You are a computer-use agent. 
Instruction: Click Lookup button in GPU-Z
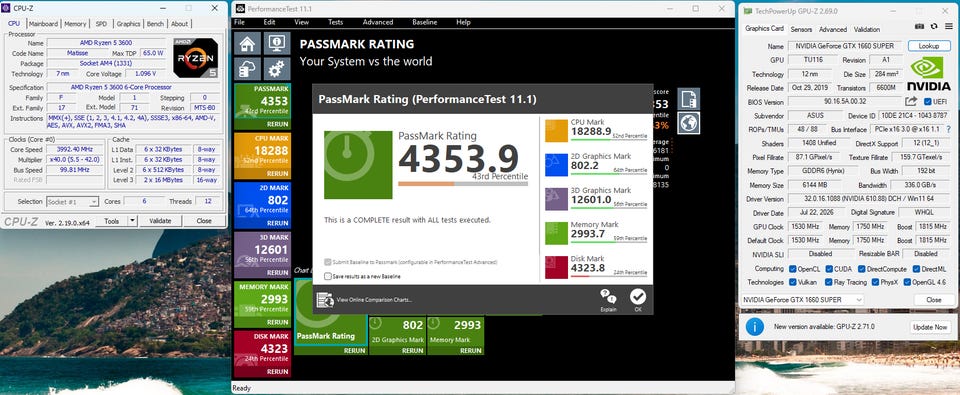point(929,46)
